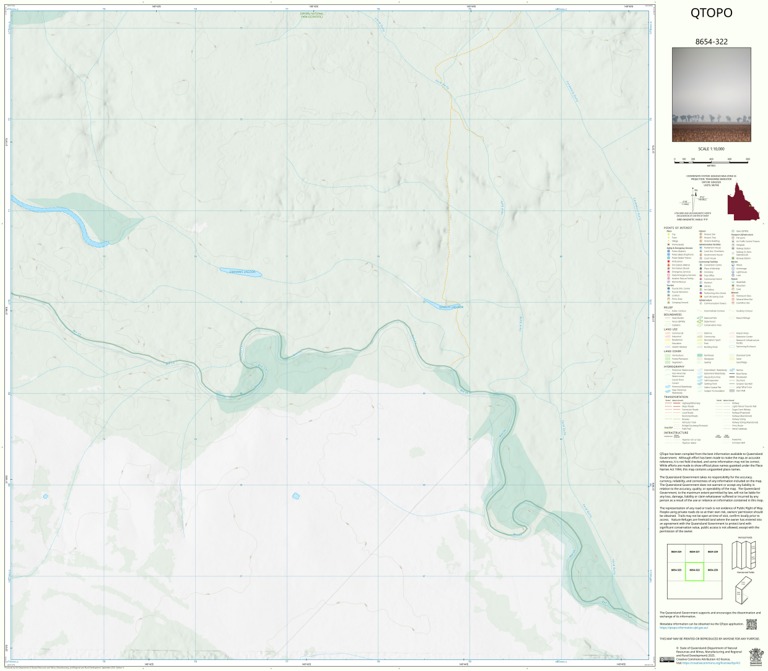The height and width of the screenshot is (671, 768).
Task: Click the green-highlighted cell in the sheet index
Action: 694,571
